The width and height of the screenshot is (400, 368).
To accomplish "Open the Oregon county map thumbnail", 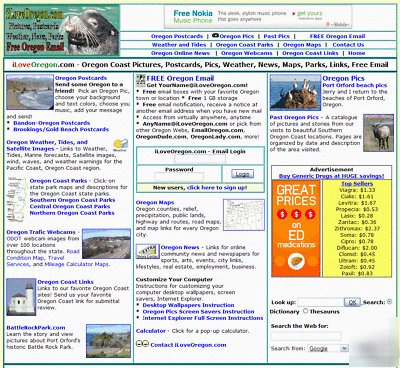I will 244,215.
